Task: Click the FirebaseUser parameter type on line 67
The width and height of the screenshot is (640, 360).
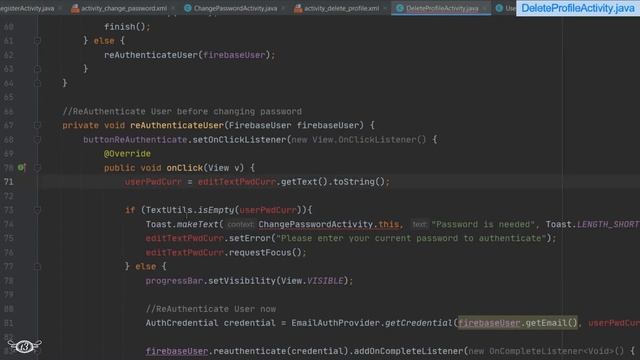Action: 260,125
